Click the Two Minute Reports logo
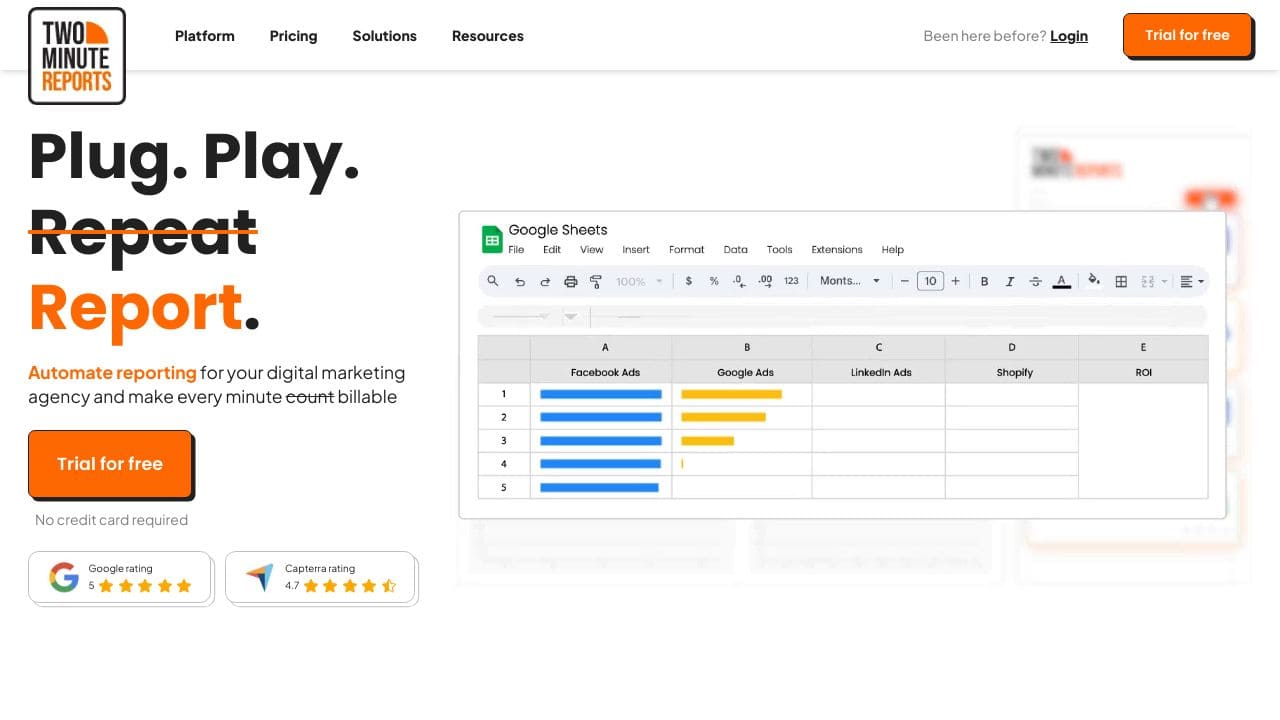 [77, 56]
